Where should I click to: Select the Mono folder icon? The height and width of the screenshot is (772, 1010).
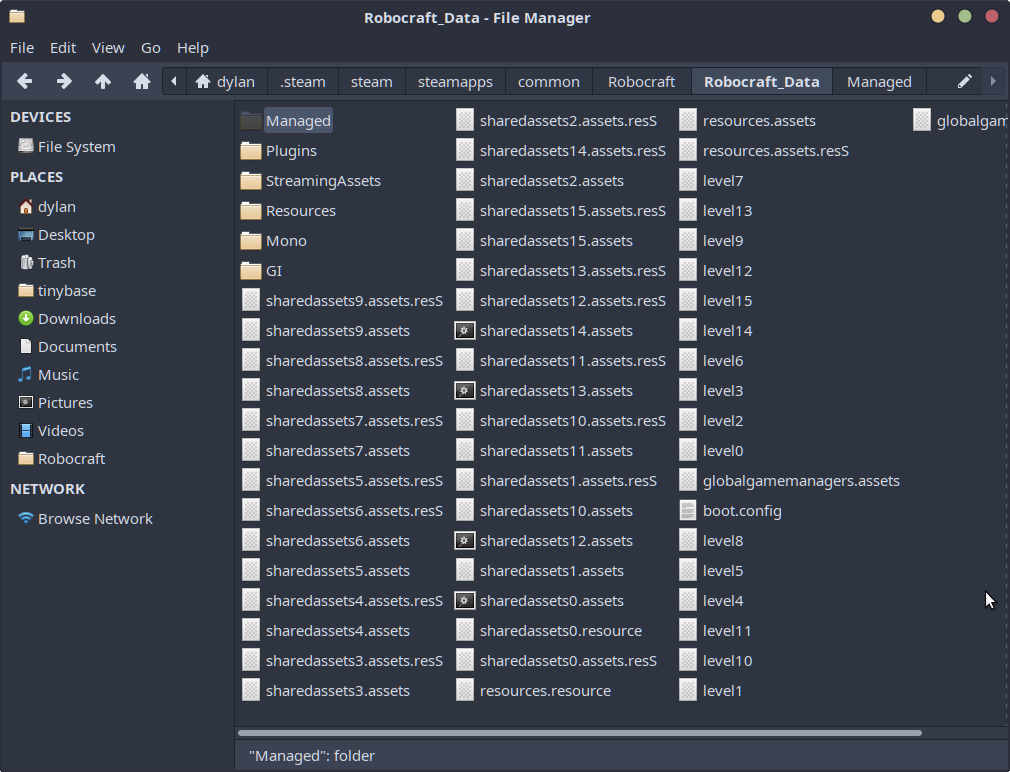click(x=251, y=241)
